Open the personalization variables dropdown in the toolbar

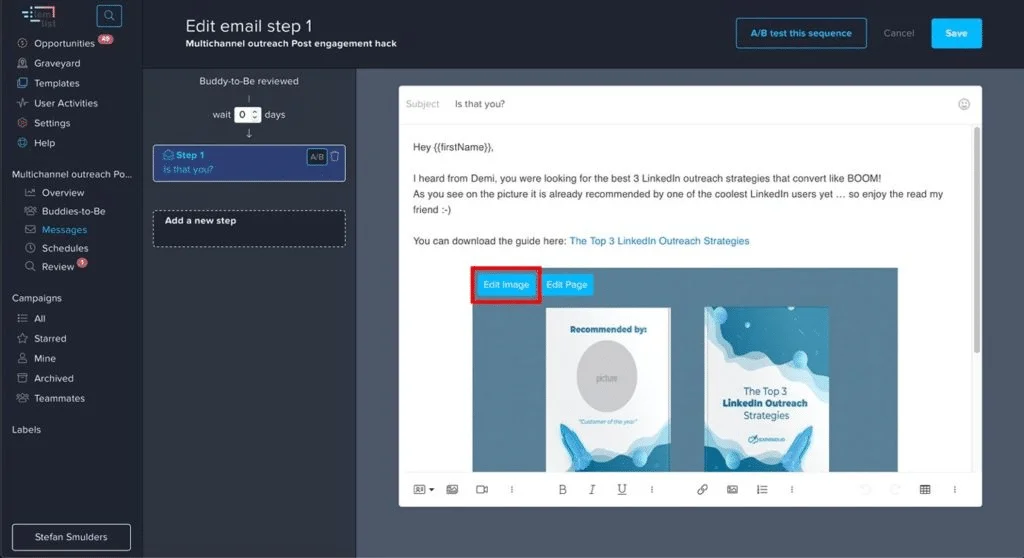424,489
